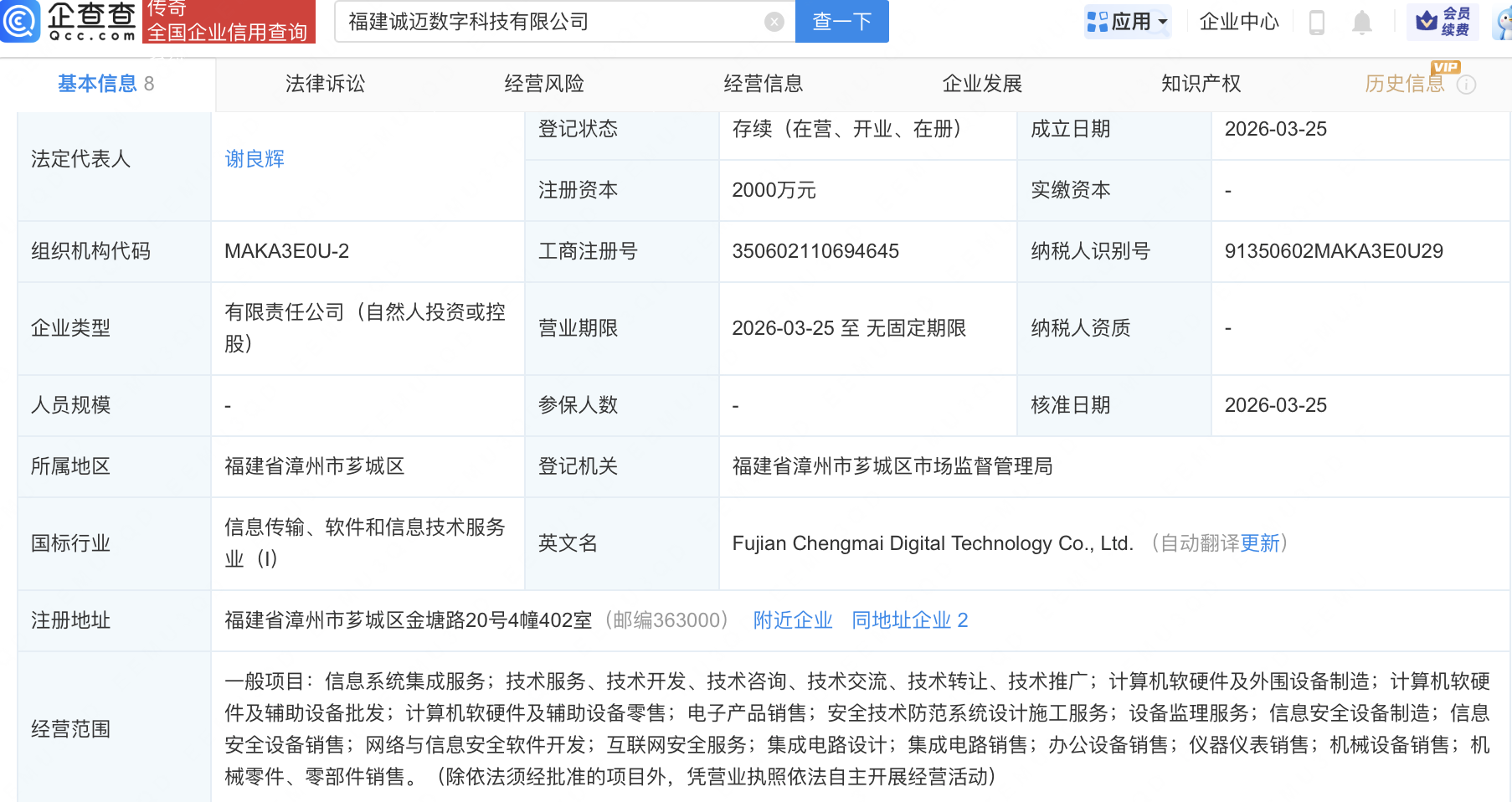View 同地址企业 2 same-address companies
This screenshot has height=802, width=1512.
pyautogui.click(x=908, y=620)
